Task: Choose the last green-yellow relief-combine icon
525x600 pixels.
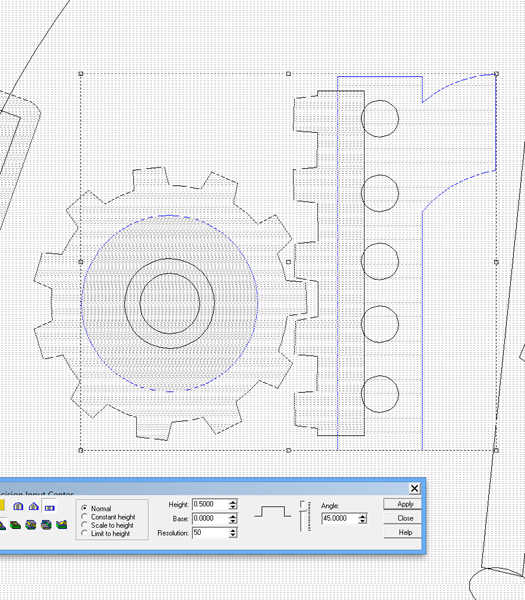Action: click(62, 524)
